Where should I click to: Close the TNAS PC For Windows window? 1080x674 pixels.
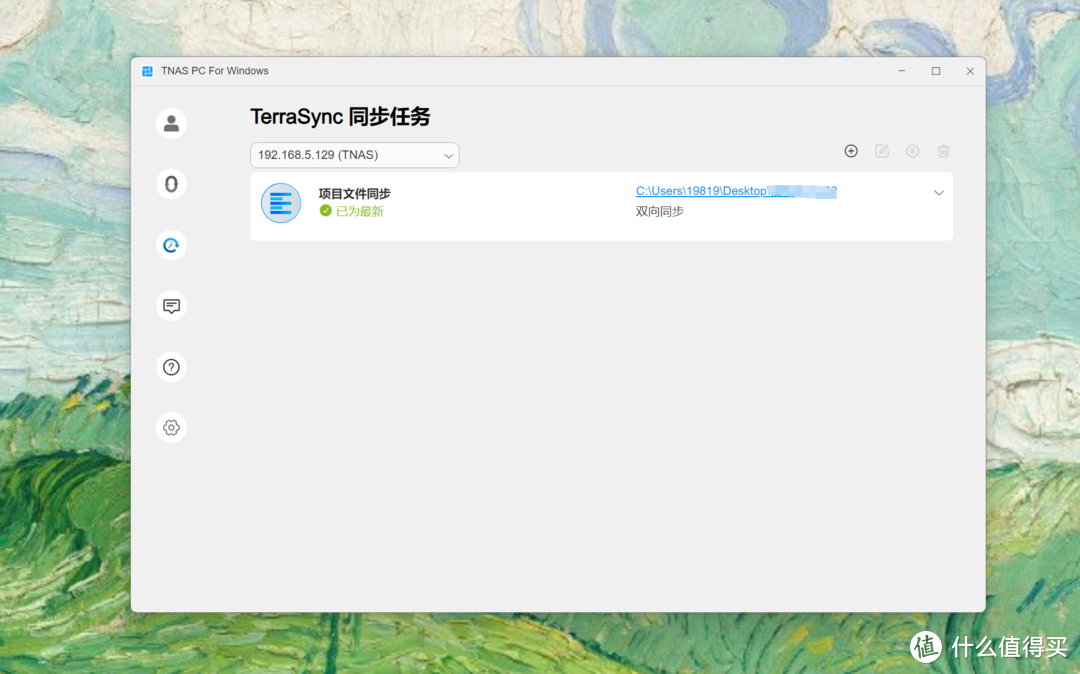(970, 71)
